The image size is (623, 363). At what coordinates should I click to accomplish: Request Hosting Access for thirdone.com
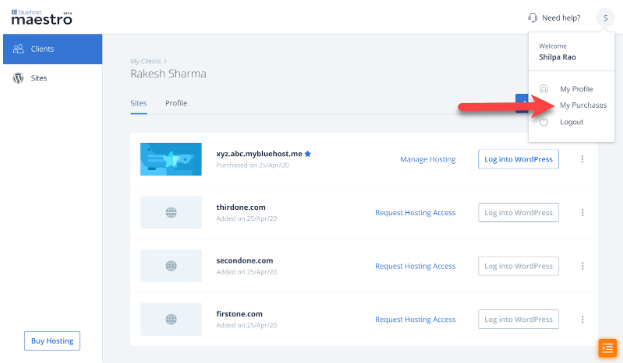pyautogui.click(x=415, y=213)
